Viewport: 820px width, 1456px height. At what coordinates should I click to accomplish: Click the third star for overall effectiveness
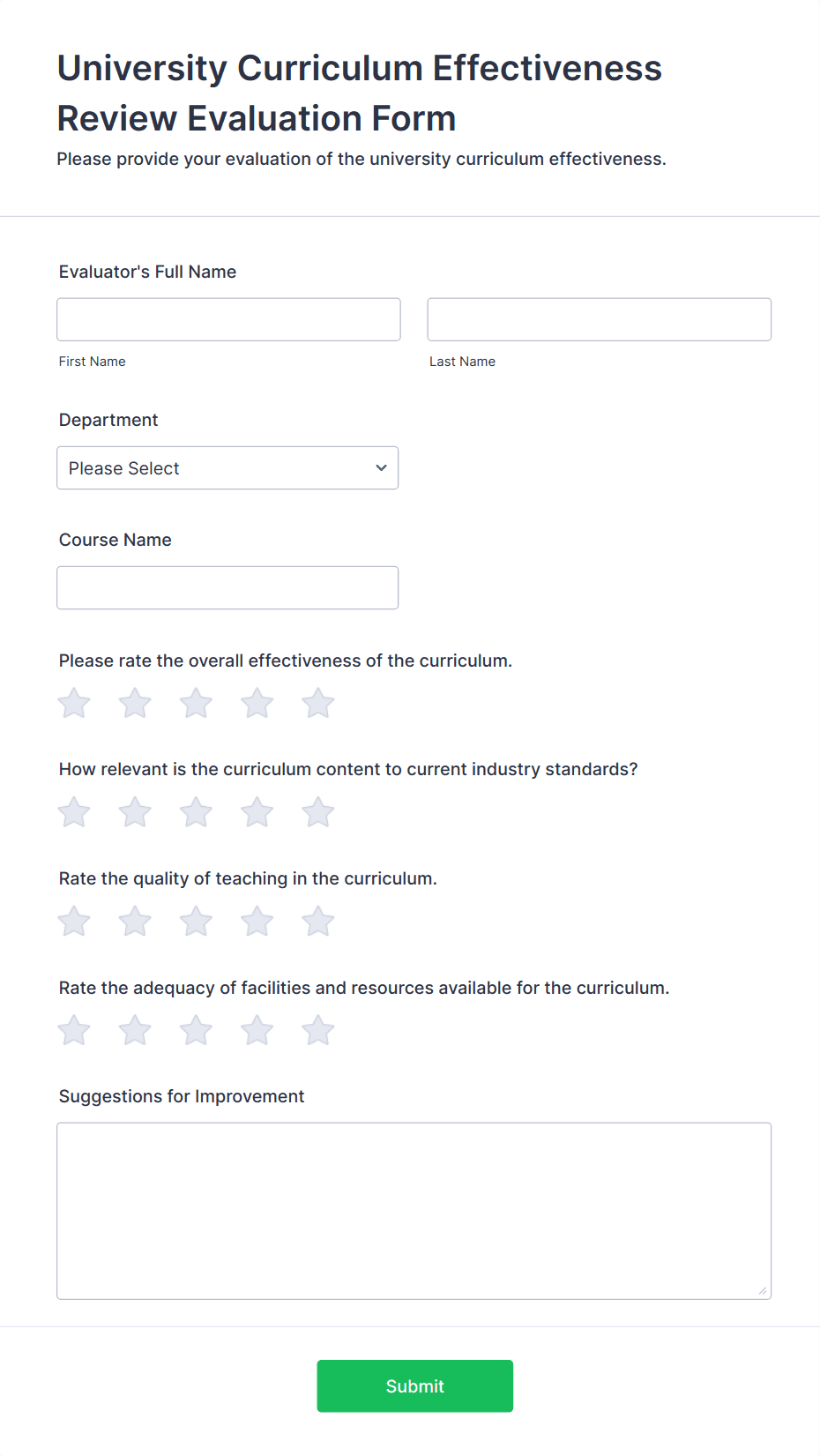point(196,703)
